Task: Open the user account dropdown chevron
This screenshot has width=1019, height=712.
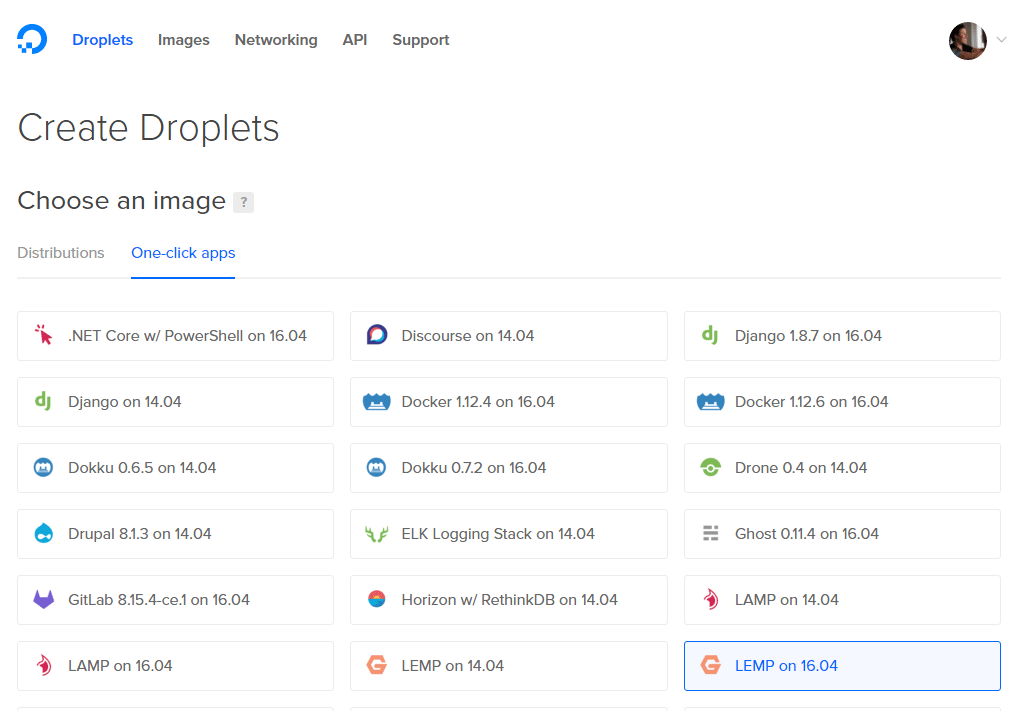Action: click(x=1001, y=40)
